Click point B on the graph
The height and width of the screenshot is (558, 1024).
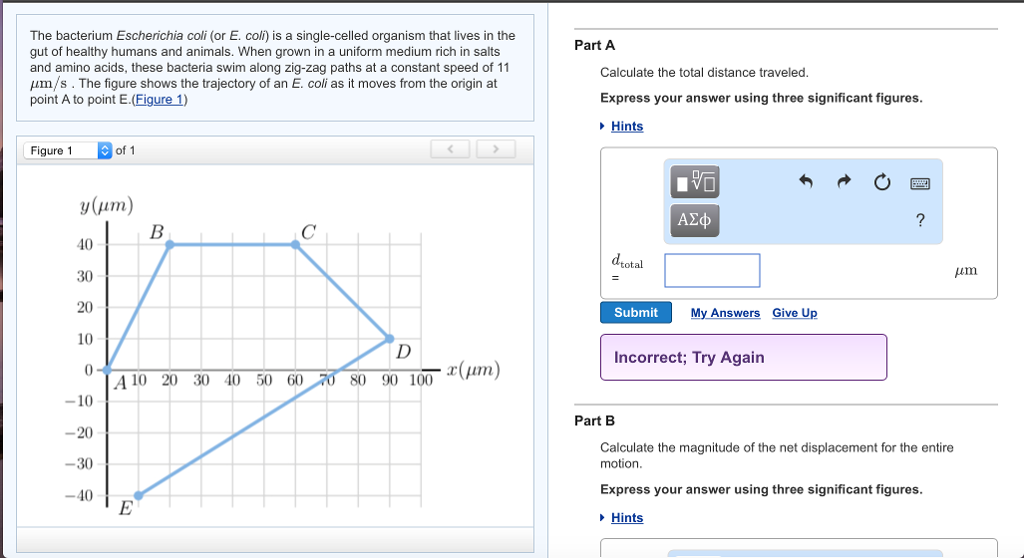(170, 244)
